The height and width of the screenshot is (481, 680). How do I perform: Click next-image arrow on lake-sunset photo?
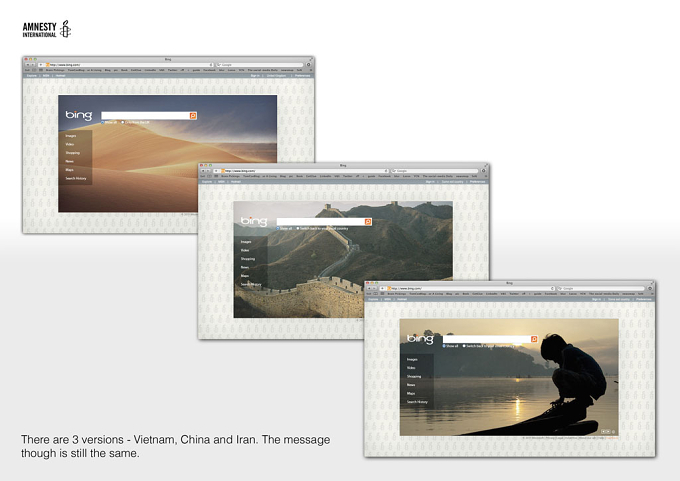pyautogui.click(x=608, y=432)
